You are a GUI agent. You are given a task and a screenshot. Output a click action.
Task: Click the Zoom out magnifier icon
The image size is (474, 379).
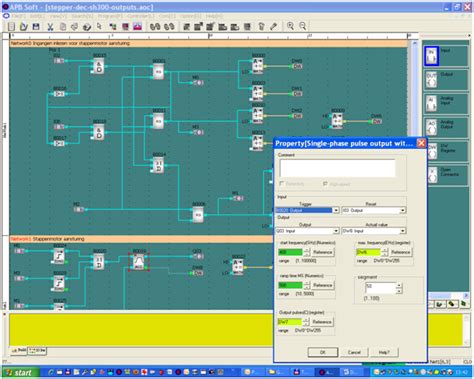coord(303,26)
